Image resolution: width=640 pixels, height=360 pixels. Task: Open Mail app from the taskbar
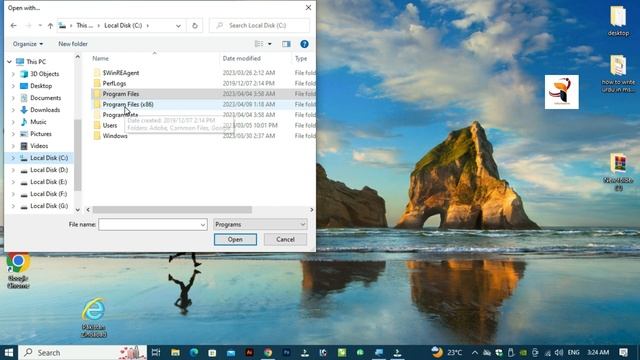click(x=231, y=352)
